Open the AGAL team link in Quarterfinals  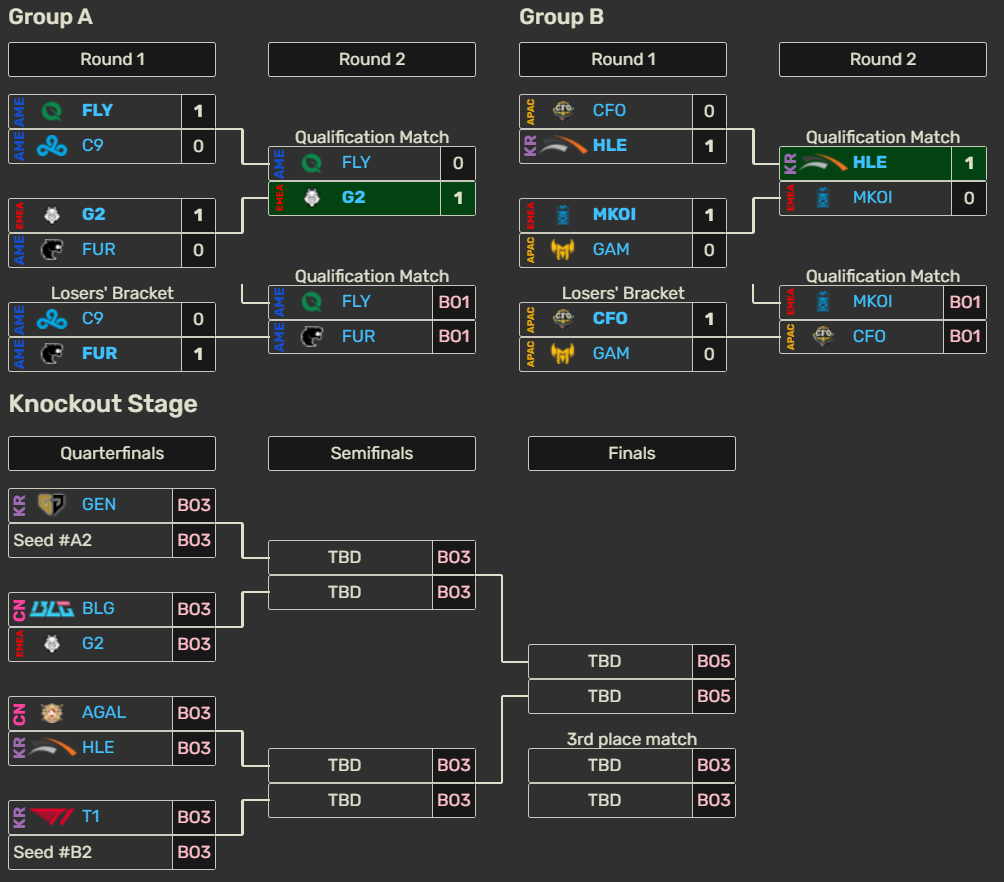pyautogui.click(x=104, y=713)
